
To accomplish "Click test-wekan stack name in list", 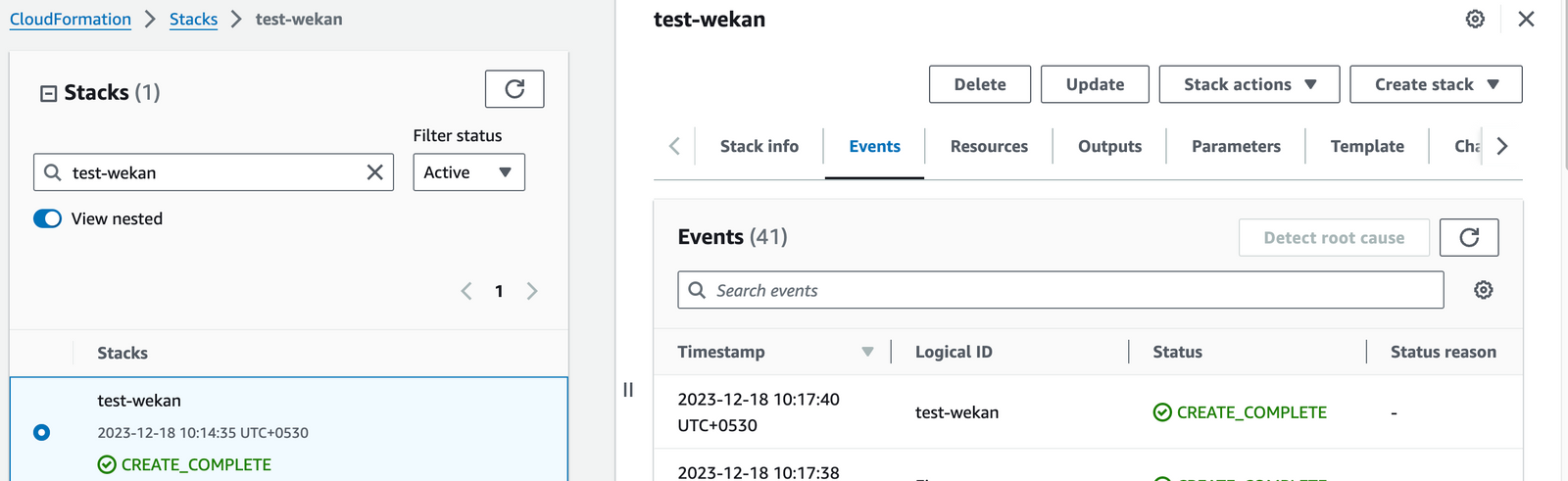I will pos(139,401).
